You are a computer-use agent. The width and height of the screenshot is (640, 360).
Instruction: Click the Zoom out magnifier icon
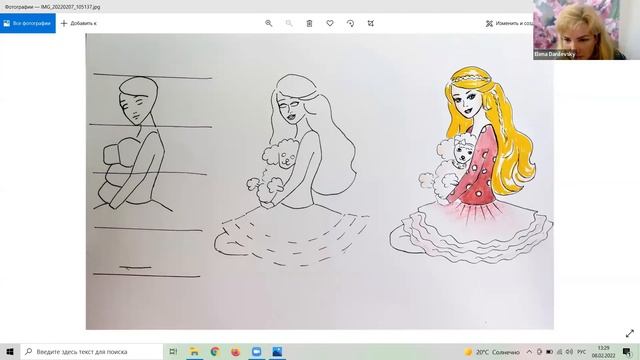(289, 23)
